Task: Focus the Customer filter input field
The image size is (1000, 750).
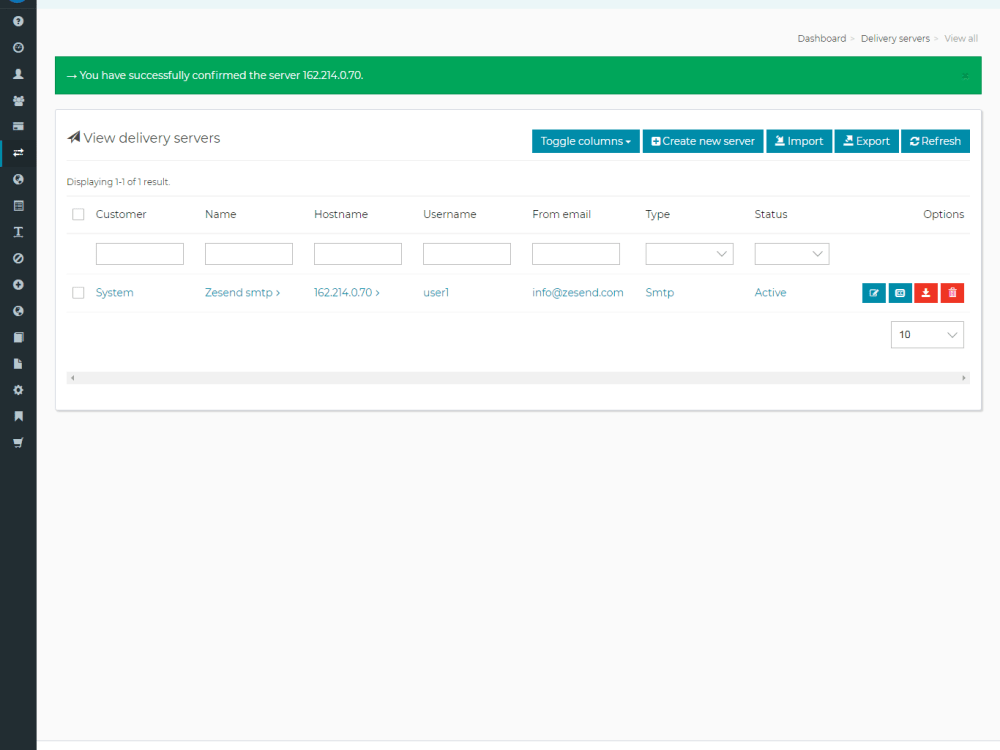Action: point(140,254)
